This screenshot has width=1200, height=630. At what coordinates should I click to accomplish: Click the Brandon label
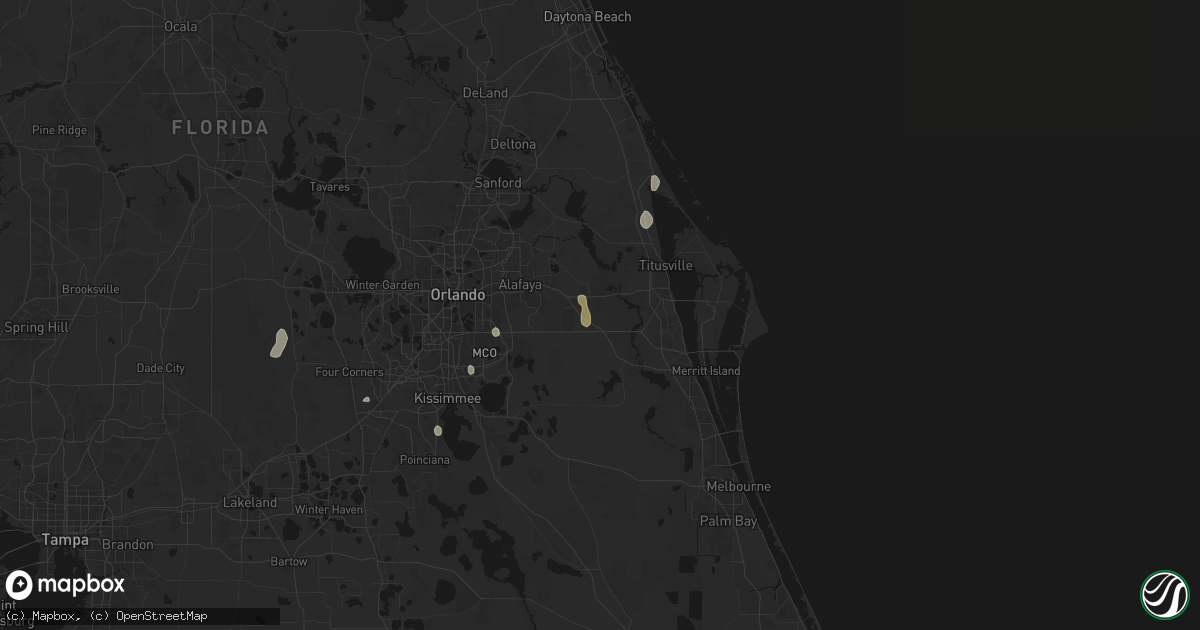pos(127,545)
